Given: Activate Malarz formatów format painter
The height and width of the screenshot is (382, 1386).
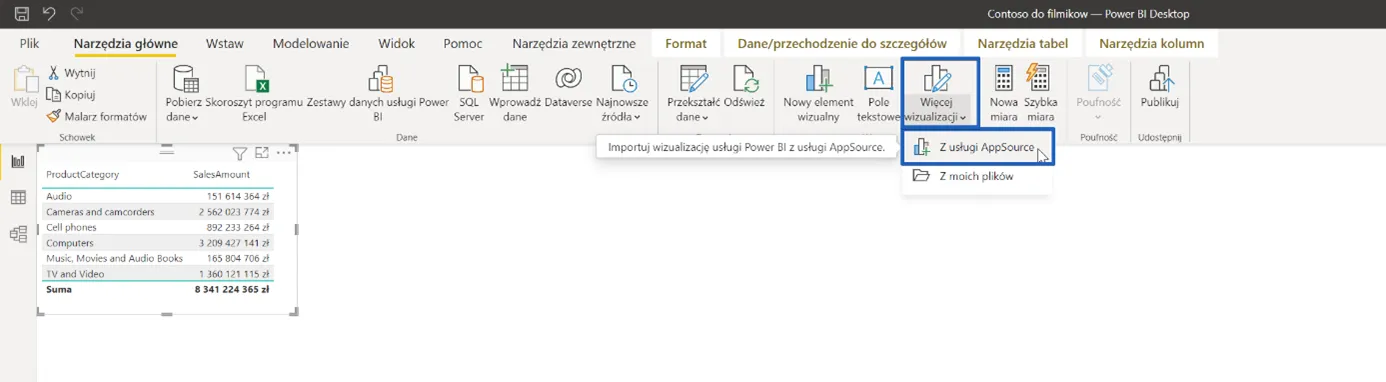Looking at the screenshot, I should (97, 116).
